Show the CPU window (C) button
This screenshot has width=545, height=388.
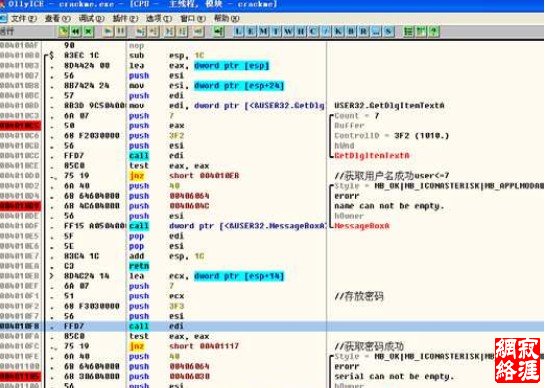pos(313,32)
